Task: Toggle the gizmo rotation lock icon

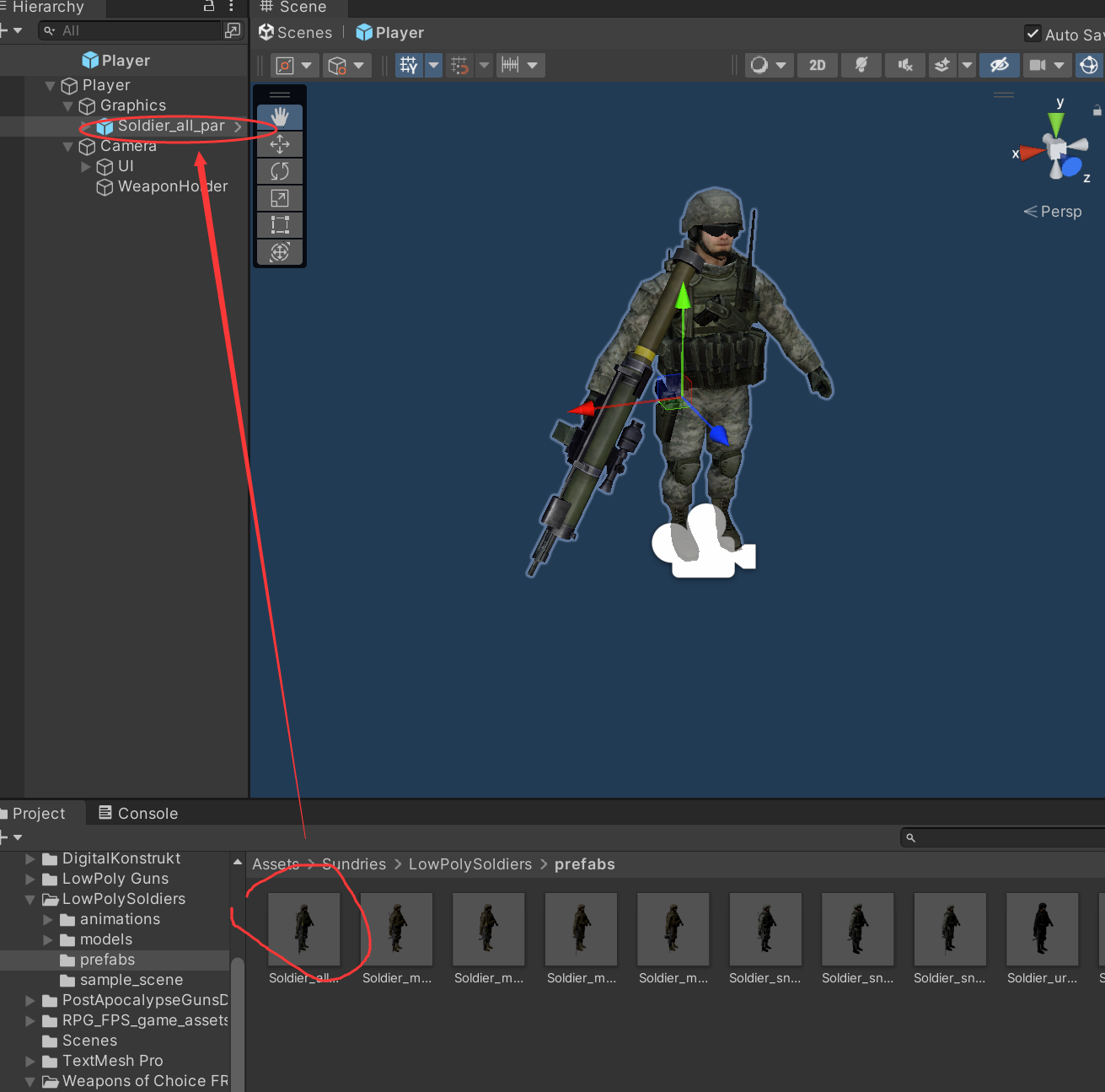Action: (1097, 110)
